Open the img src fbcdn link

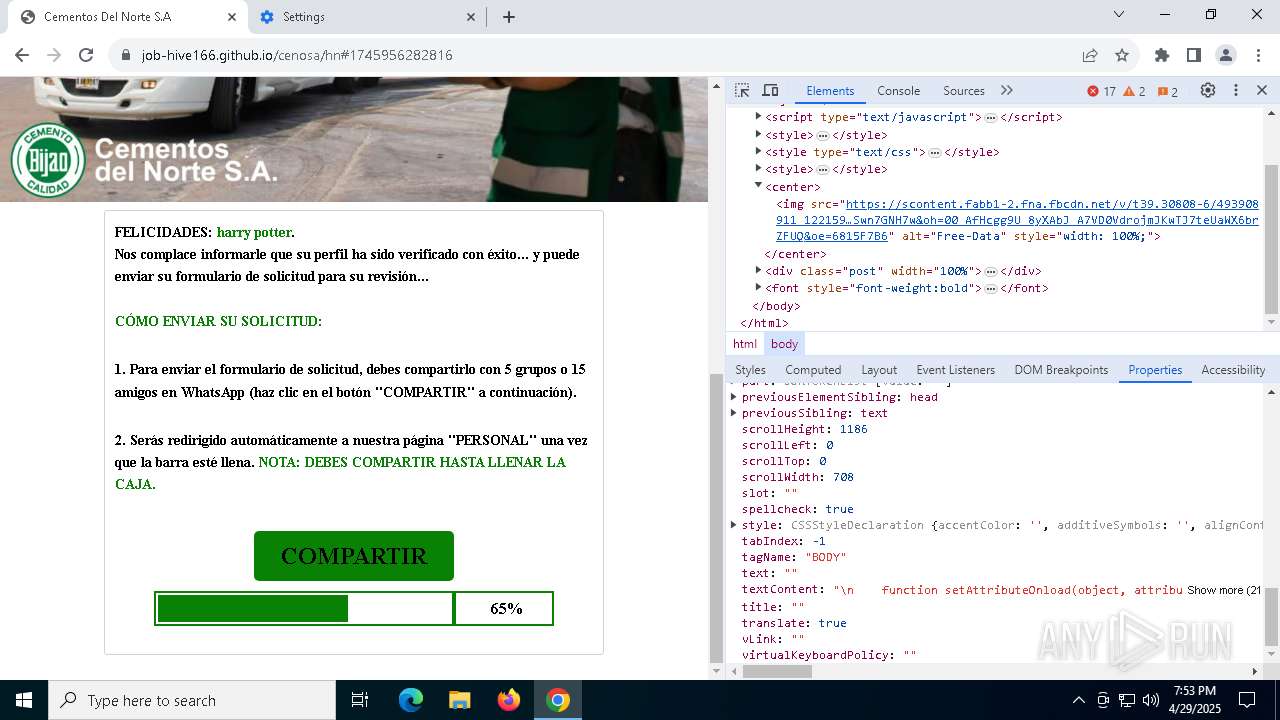coord(1017,220)
